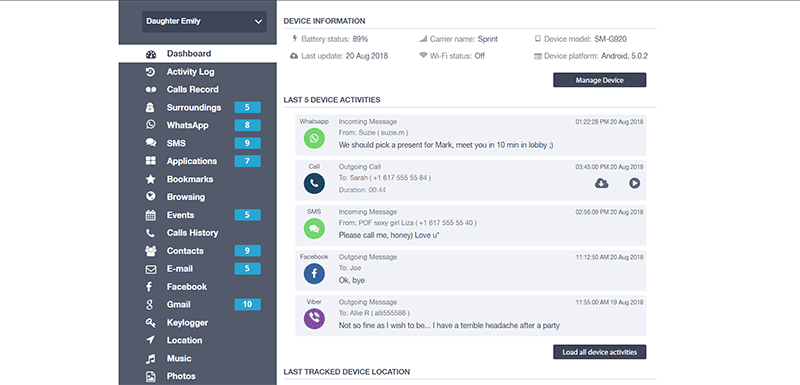Image resolution: width=800 pixels, height=385 pixels.
Task: Click the Applications grid icon
Action: tap(151, 161)
